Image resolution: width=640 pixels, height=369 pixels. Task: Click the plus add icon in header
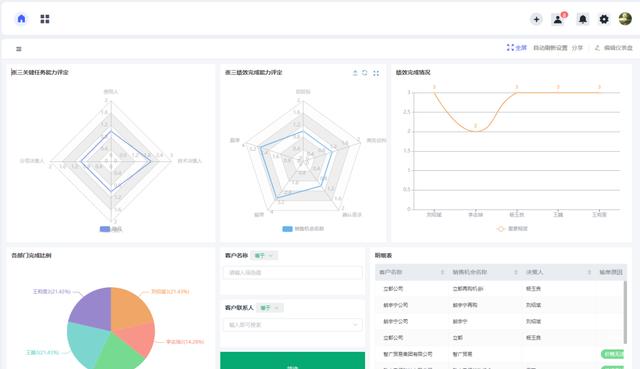click(x=536, y=19)
